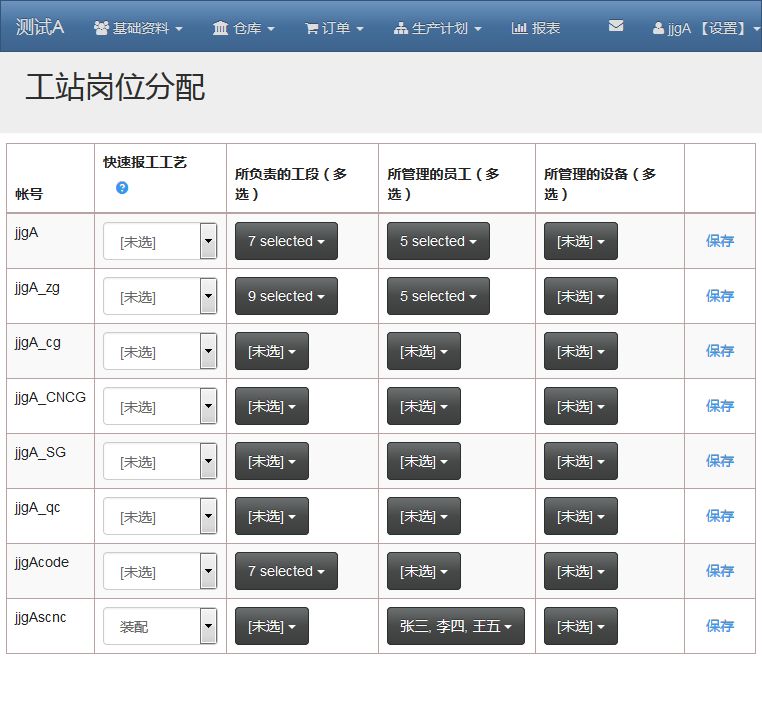Screen dimensions: 762x714
Task: Open the 报表 reports page
Action: (536, 28)
